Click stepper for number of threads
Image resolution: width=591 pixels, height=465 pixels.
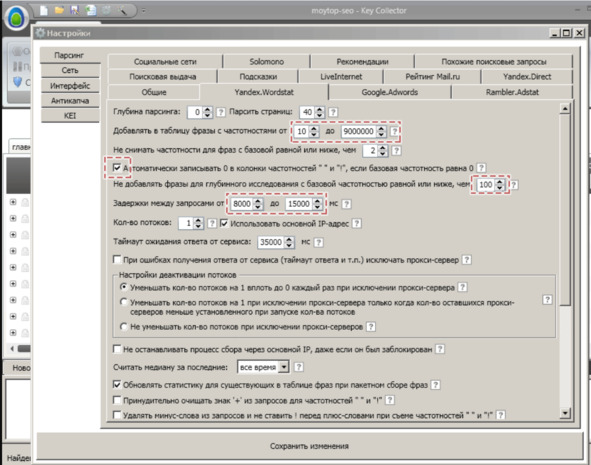199,223
